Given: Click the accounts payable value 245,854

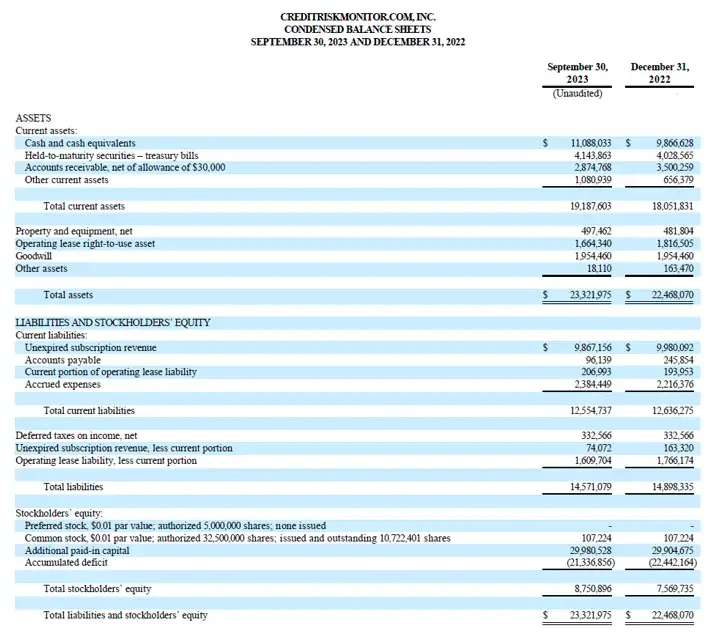Looking at the screenshot, I should point(678,360).
